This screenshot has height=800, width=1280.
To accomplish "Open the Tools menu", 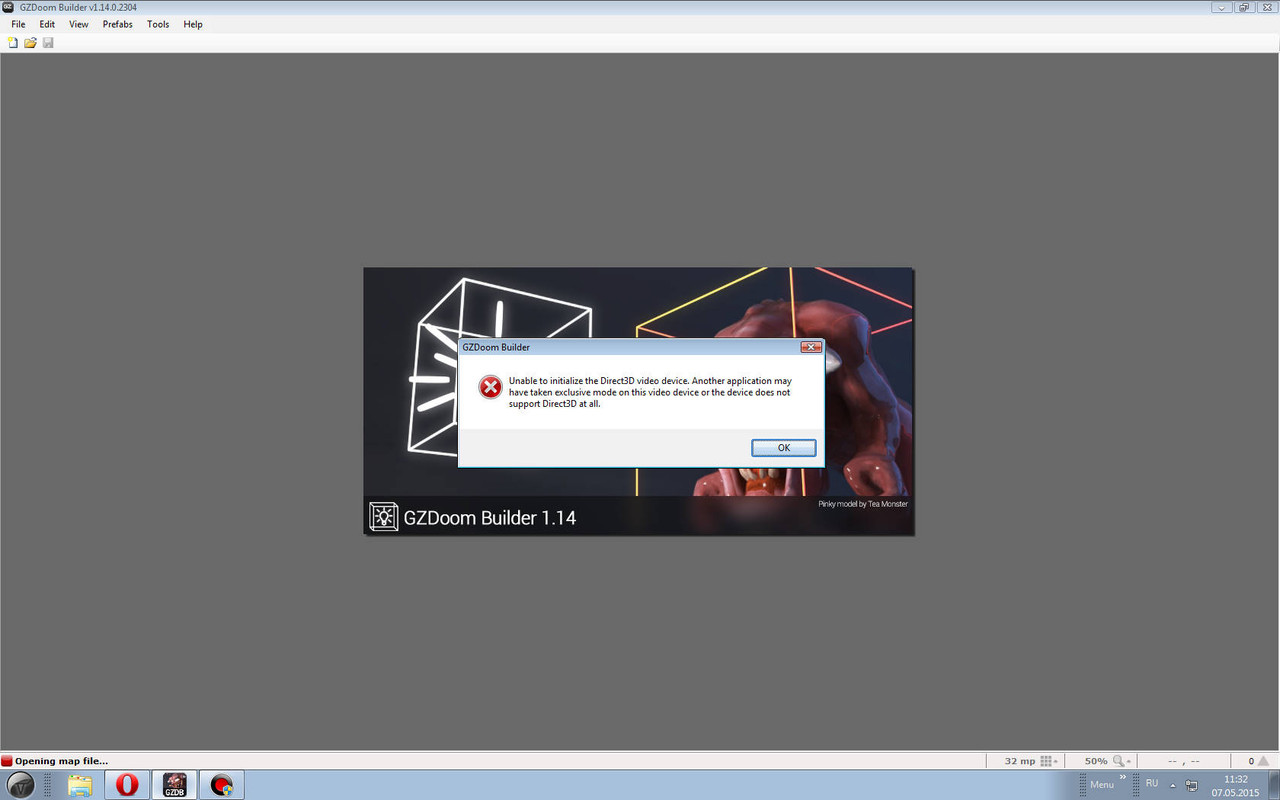I will 158,24.
